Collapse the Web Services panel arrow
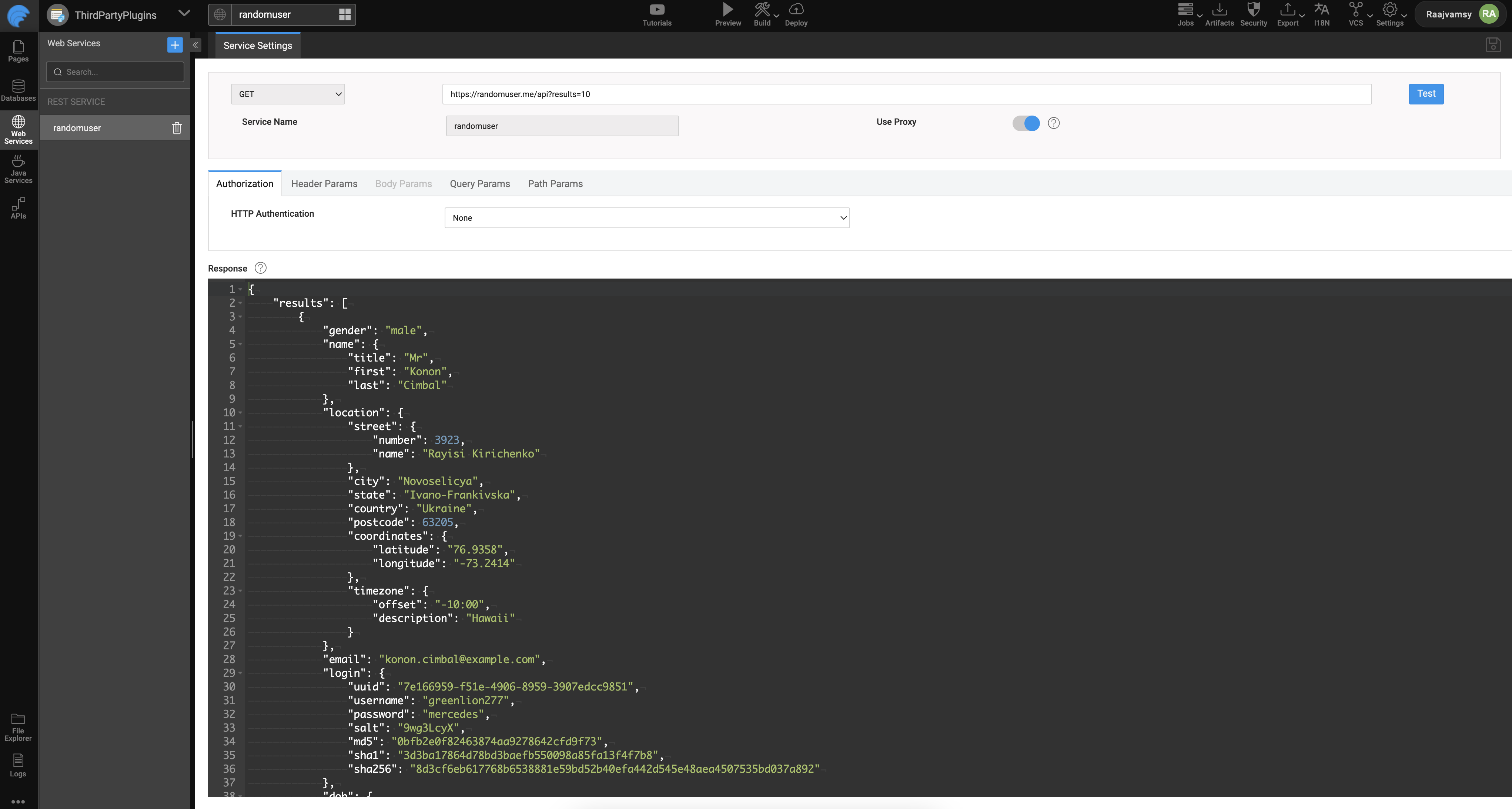The height and width of the screenshot is (809, 1512). (x=195, y=44)
